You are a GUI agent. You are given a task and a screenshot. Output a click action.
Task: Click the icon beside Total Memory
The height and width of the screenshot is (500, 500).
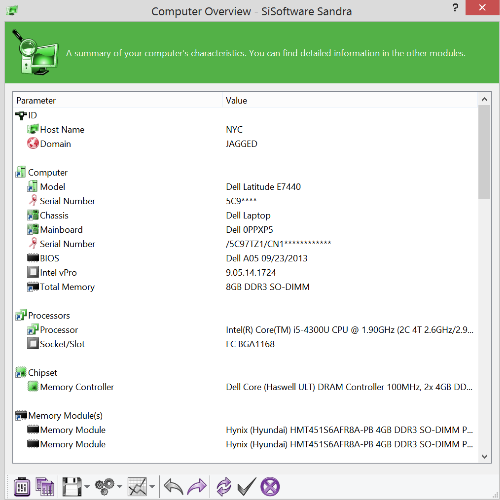[33, 287]
